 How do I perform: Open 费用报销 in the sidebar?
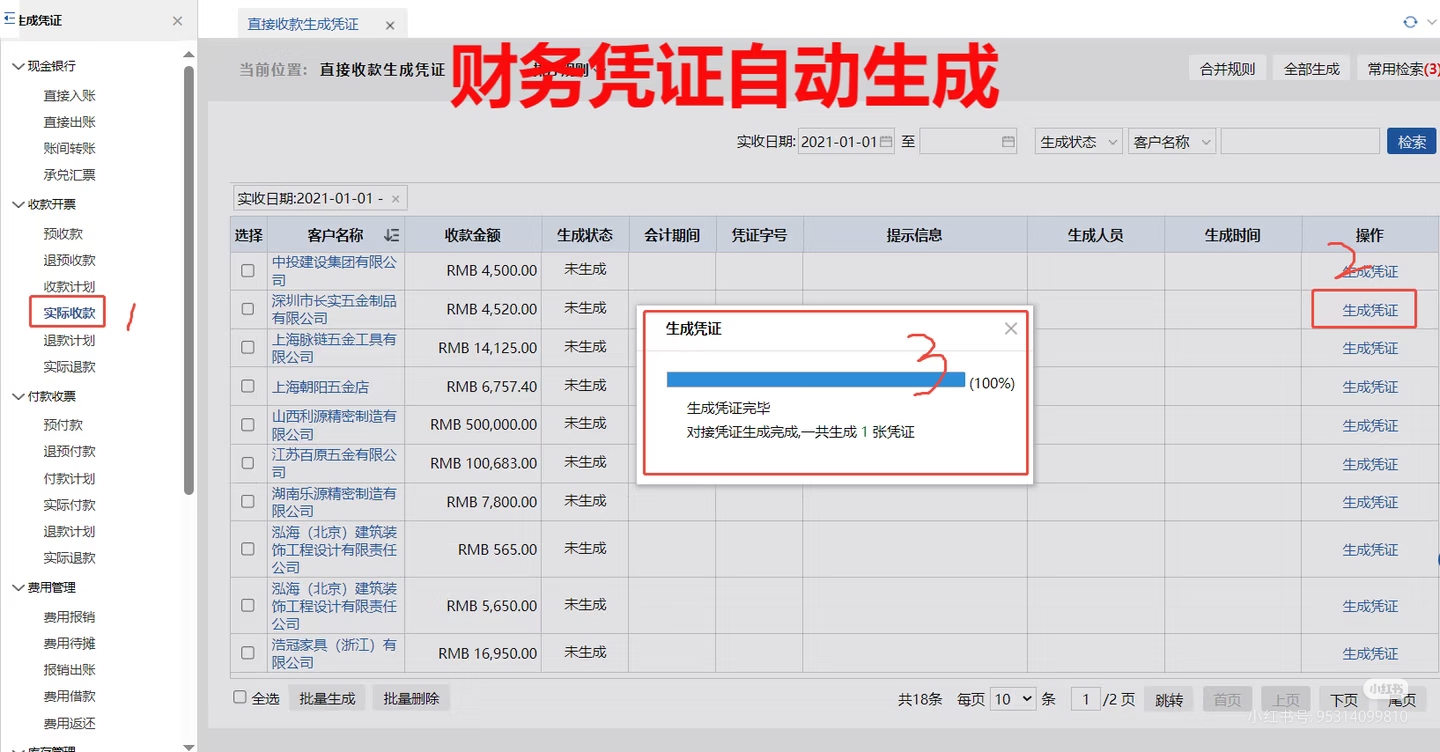click(69, 617)
